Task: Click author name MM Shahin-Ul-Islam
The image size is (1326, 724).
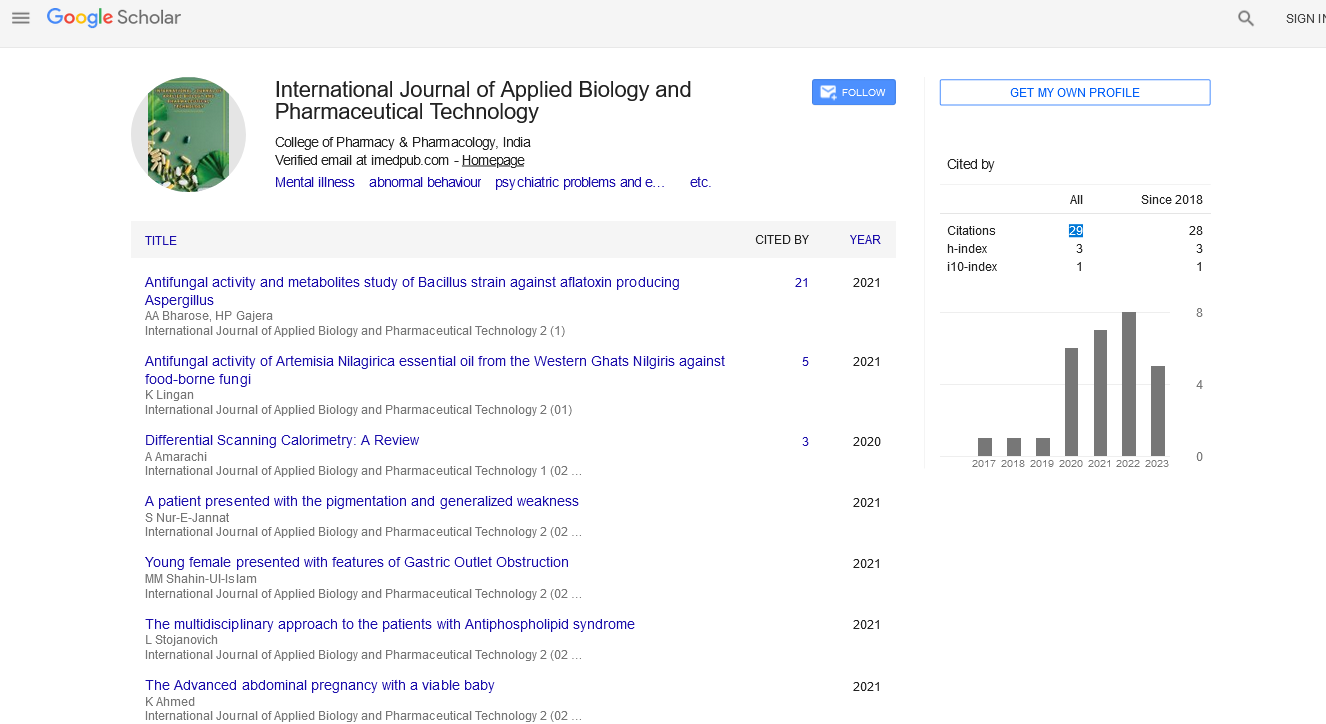Action: point(201,579)
